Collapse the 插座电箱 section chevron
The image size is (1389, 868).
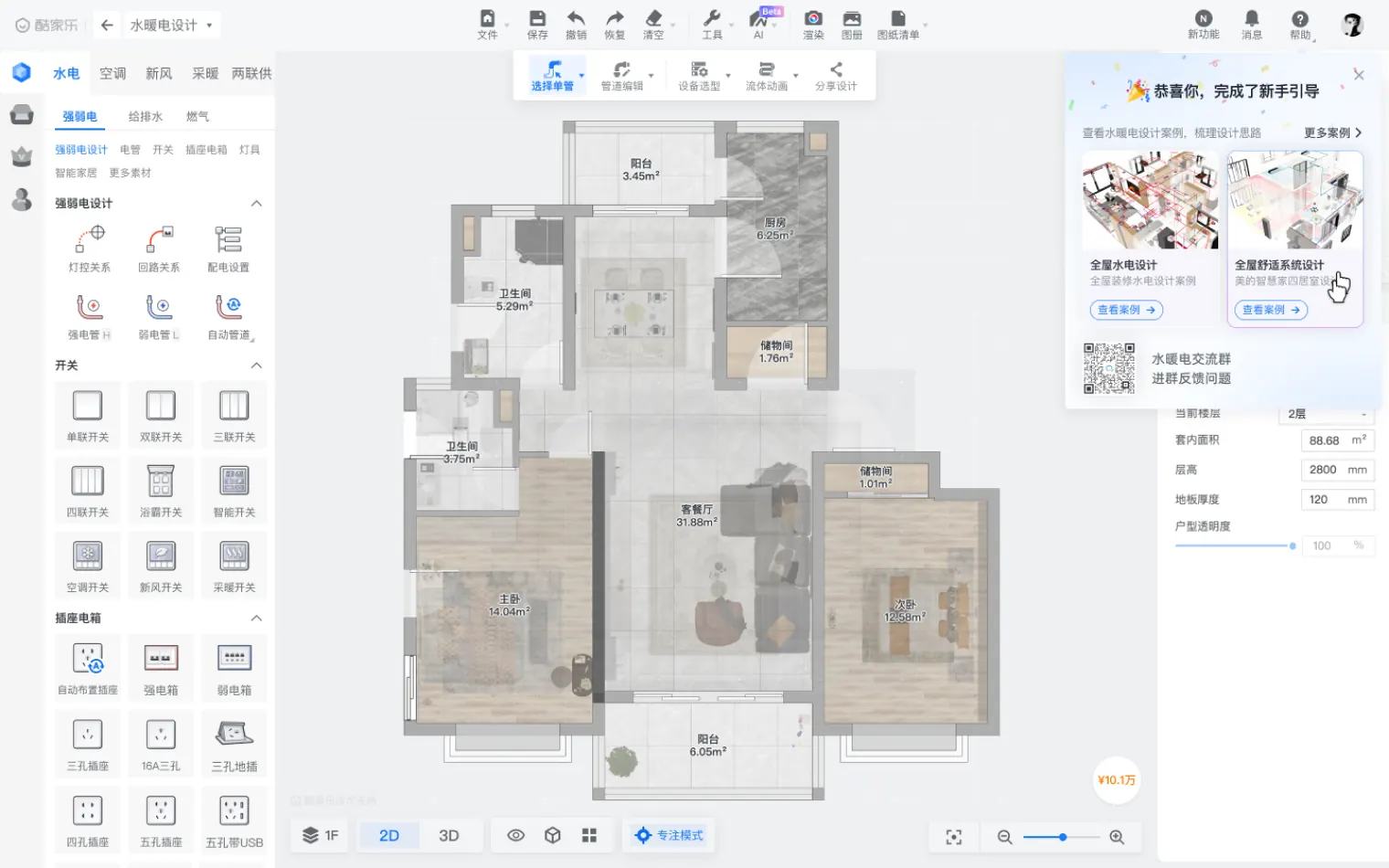click(x=257, y=619)
